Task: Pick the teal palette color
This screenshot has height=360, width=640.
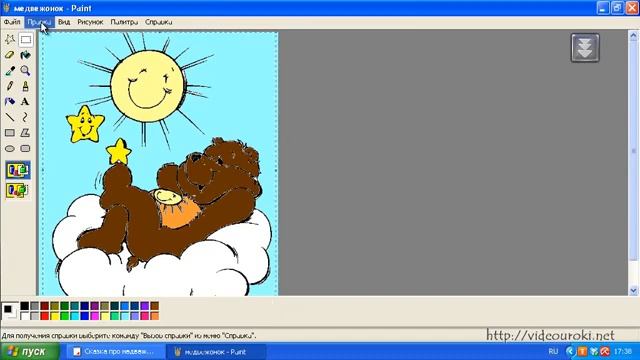Action: click(x=75, y=306)
